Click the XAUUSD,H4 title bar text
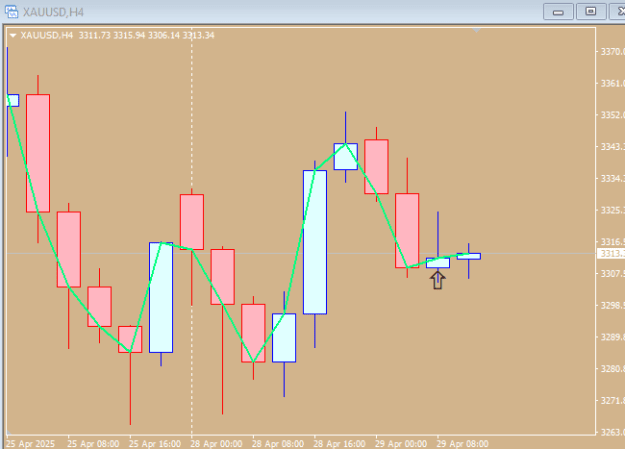This screenshot has width=625, height=449. [53, 12]
